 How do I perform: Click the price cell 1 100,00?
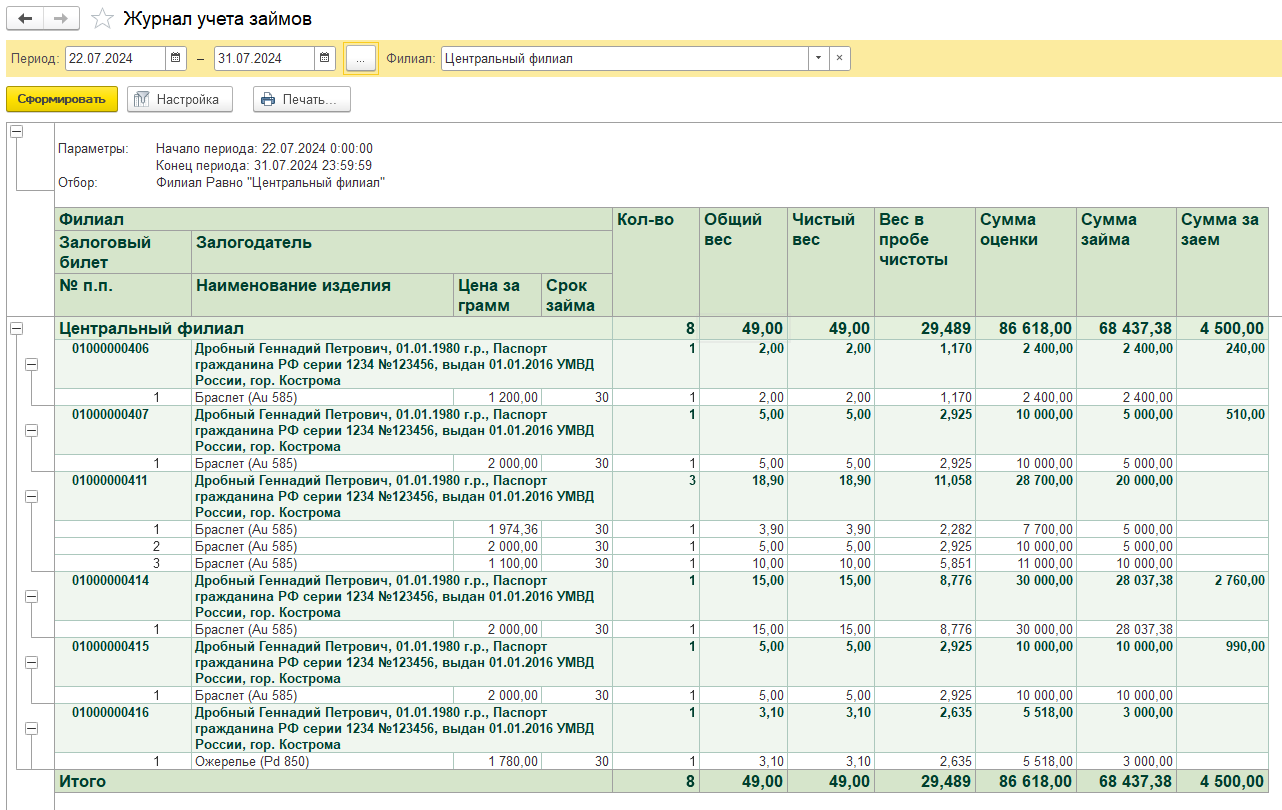pos(497,564)
